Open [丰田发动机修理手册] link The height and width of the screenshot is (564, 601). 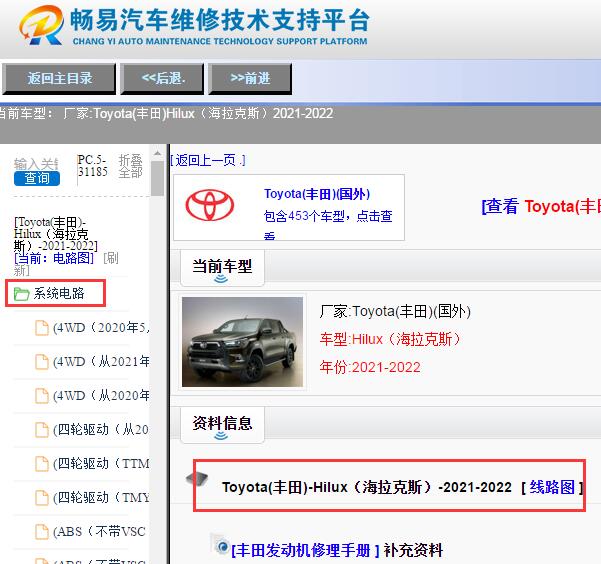pyautogui.click(x=305, y=550)
